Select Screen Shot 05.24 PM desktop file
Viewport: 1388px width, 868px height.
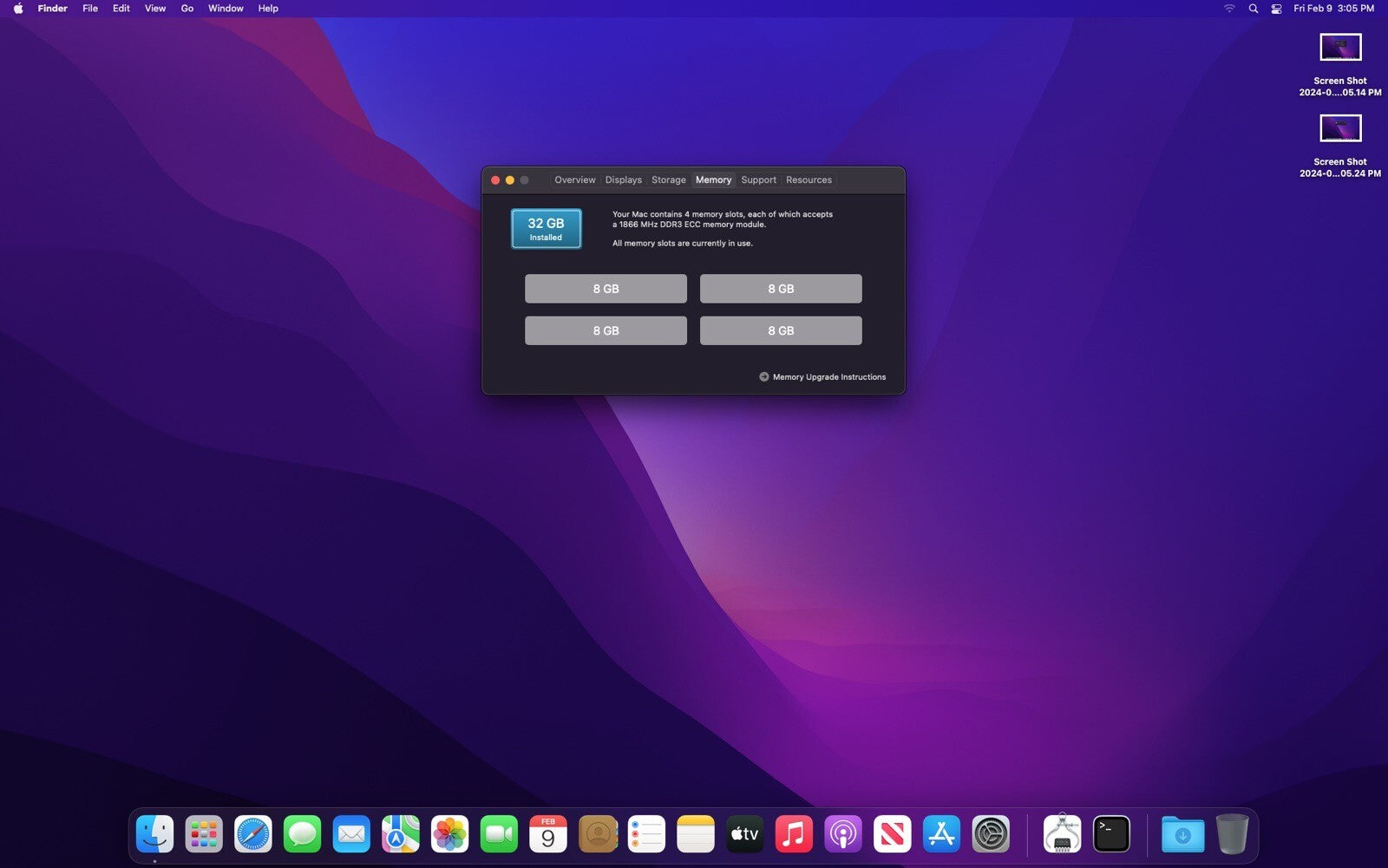click(1340, 146)
